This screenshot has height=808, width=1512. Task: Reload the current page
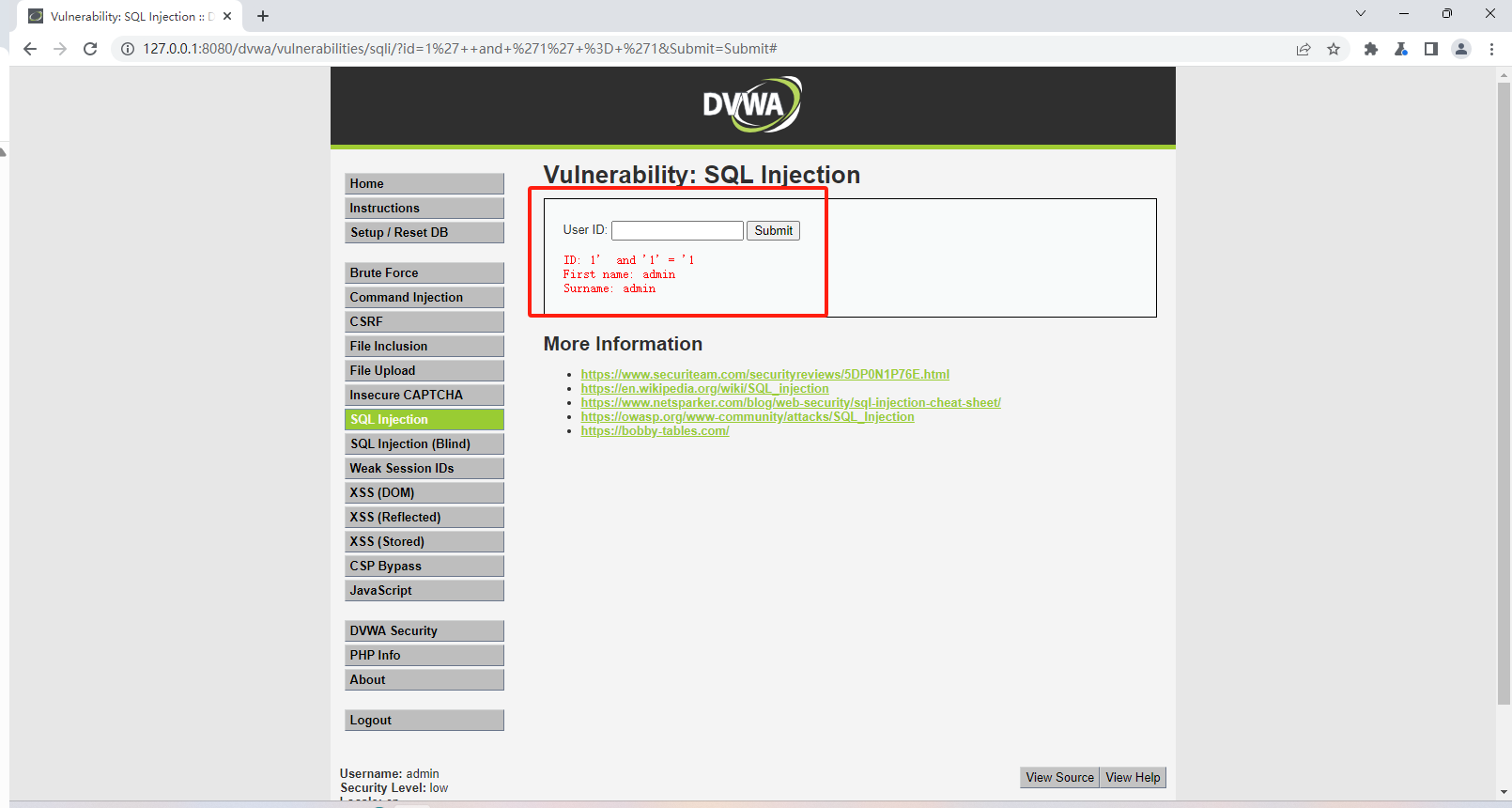tap(90, 49)
